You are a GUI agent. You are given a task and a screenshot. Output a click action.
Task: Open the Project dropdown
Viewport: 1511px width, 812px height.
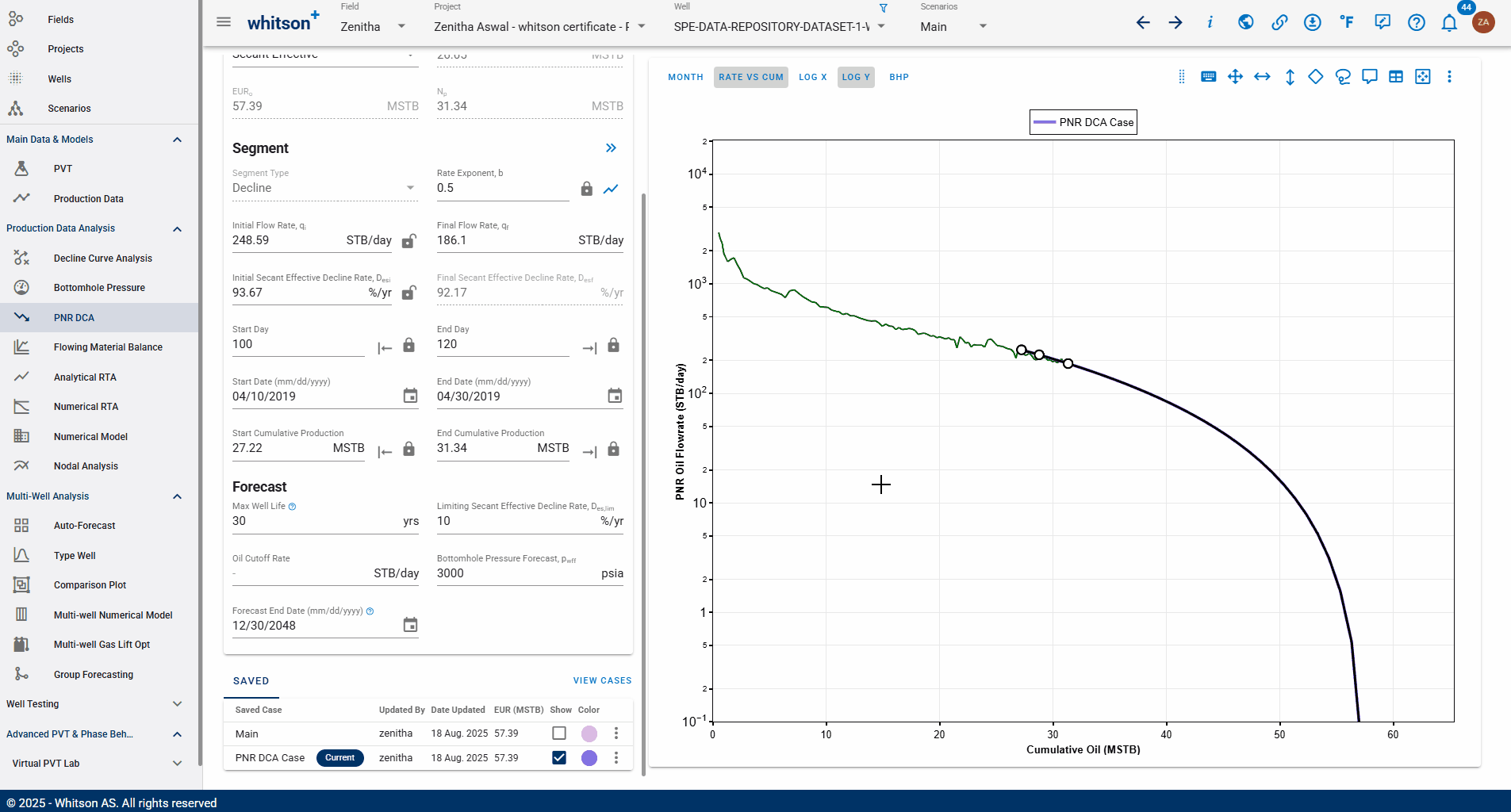pyautogui.click(x=539, y=26)
